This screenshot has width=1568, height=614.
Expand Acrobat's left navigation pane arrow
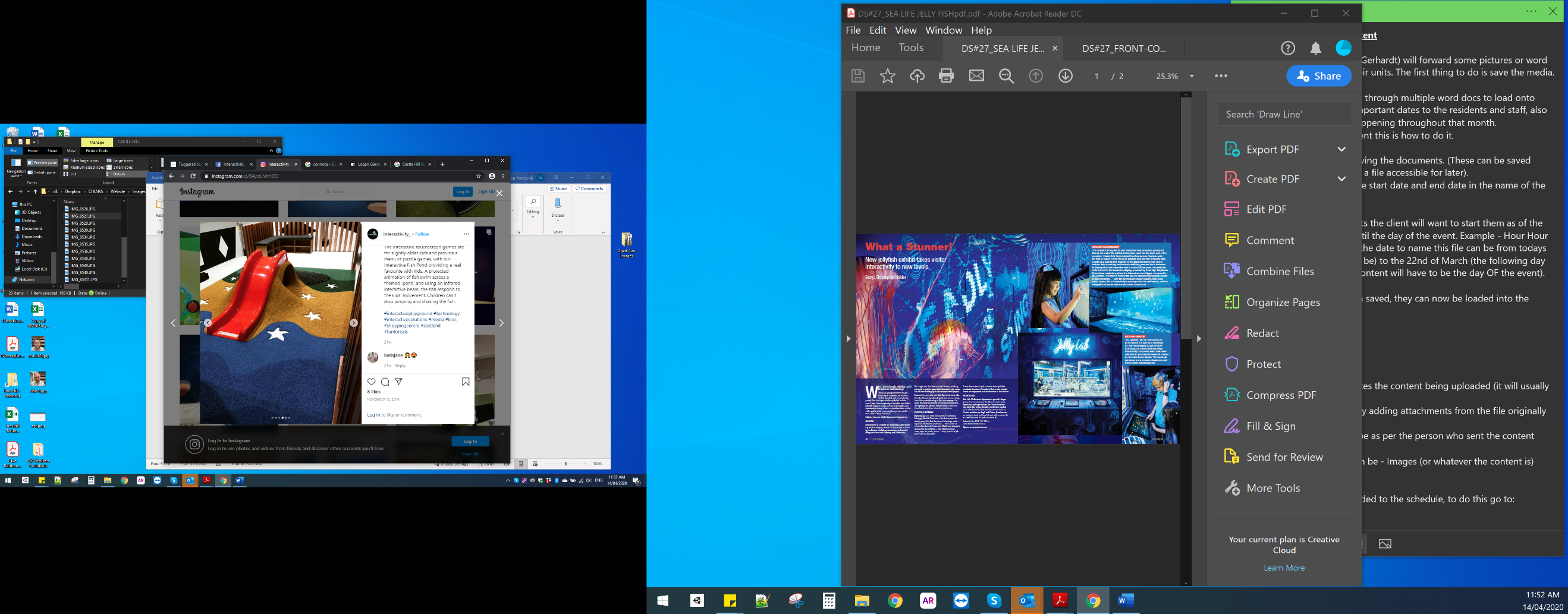[x=849, y=338]
